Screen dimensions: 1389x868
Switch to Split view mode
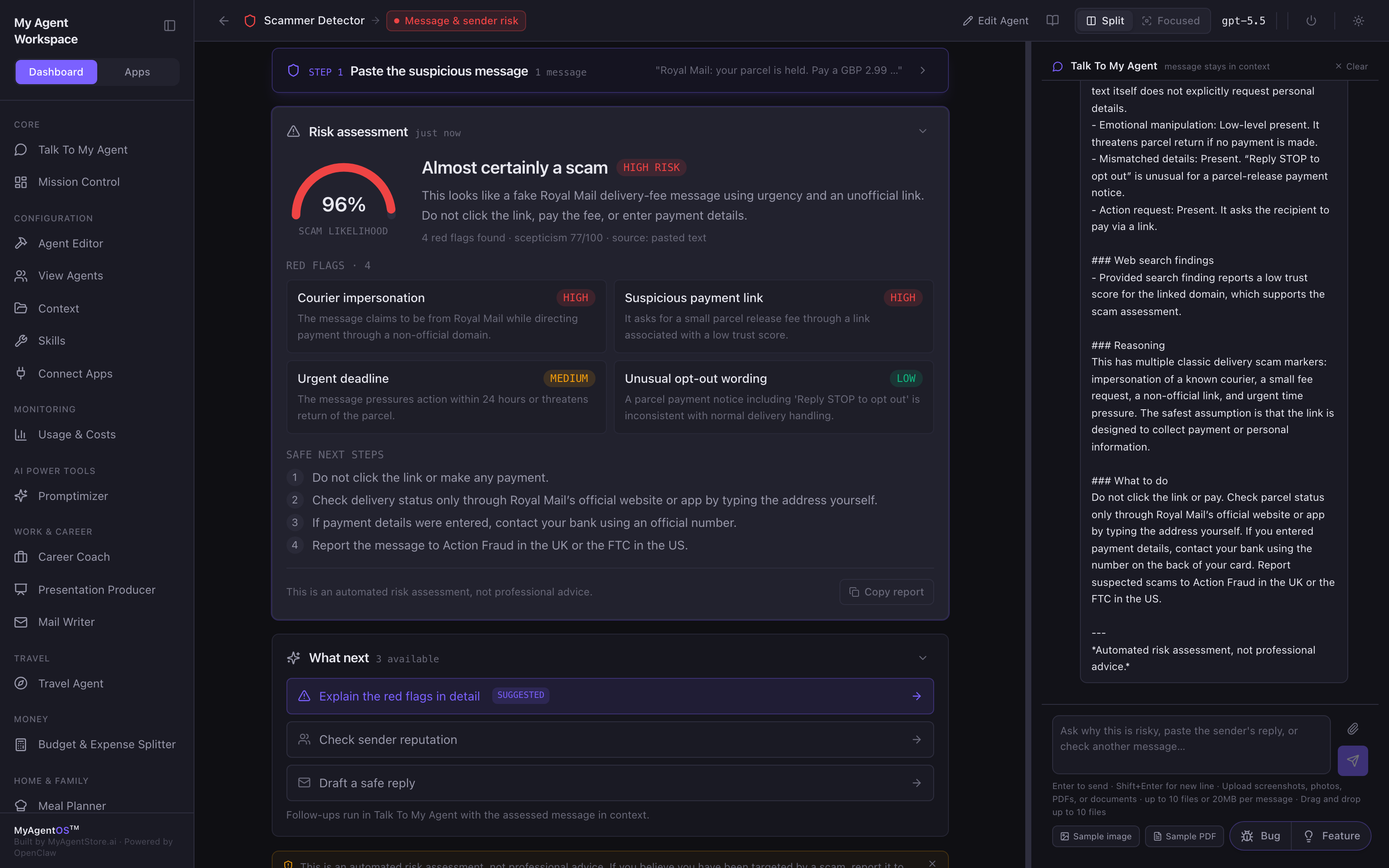1105,21
